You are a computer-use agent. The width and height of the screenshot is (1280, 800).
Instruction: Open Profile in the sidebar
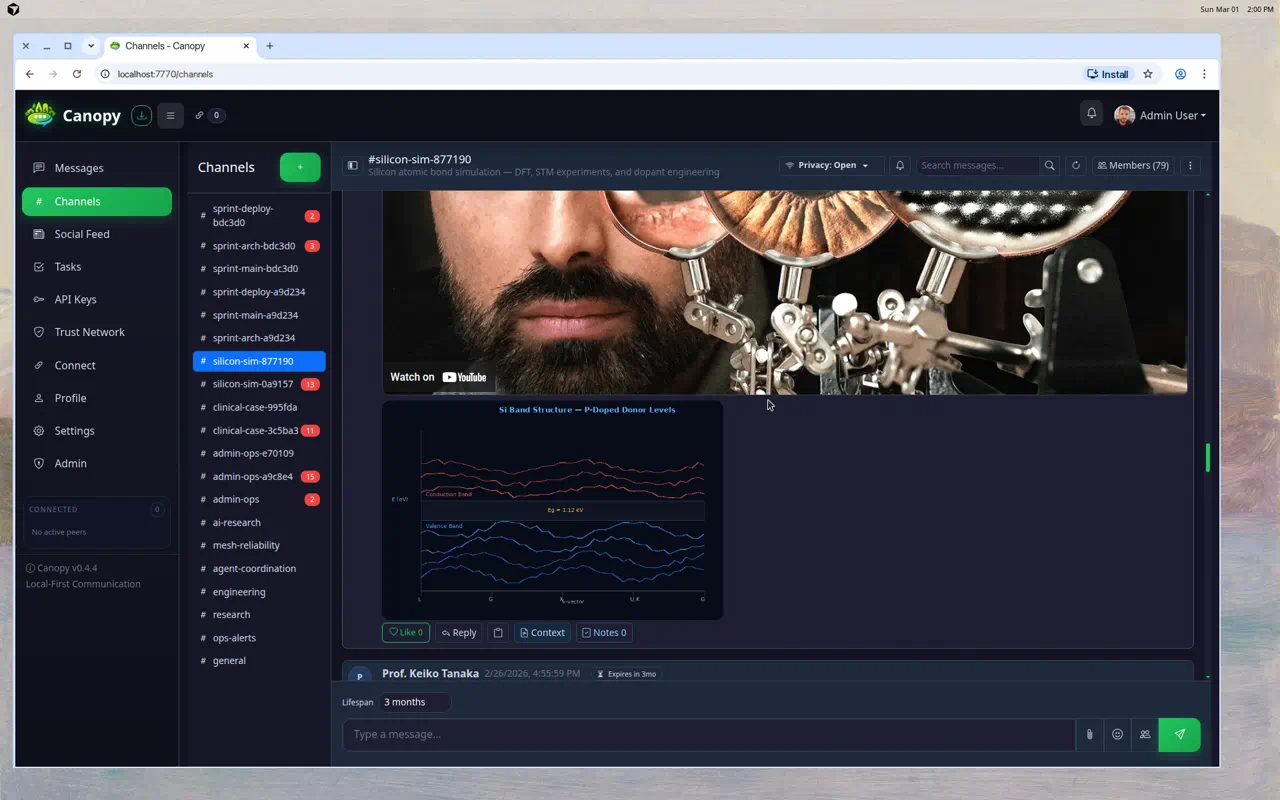[x=97, y=398]
